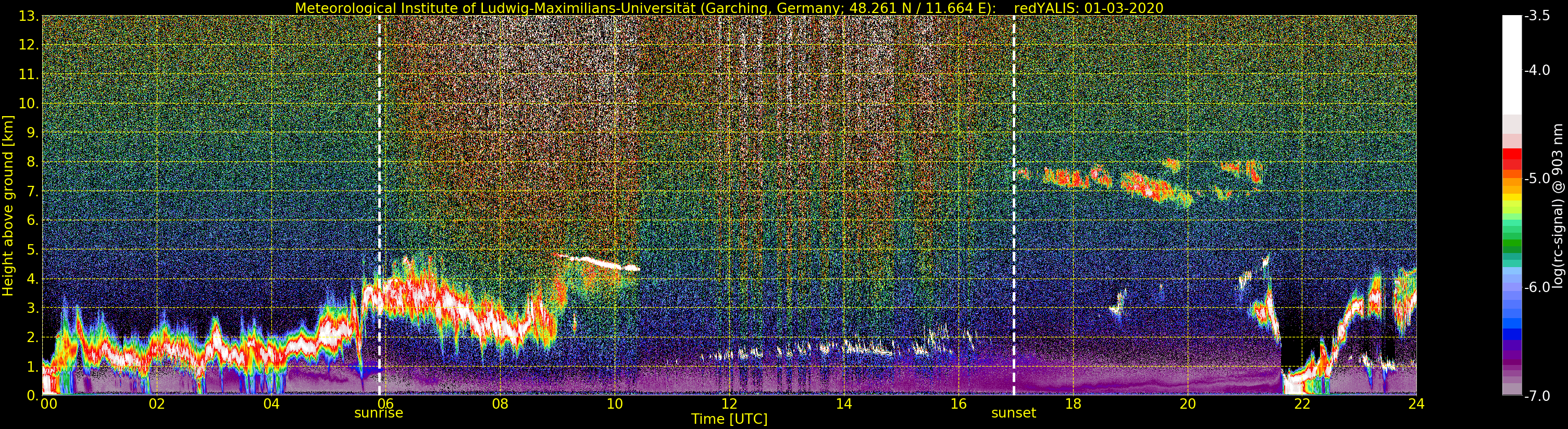
Task: Click the '-5.0' colorbar tick label
Action: pyautogui.click(x=1537, y=179)
